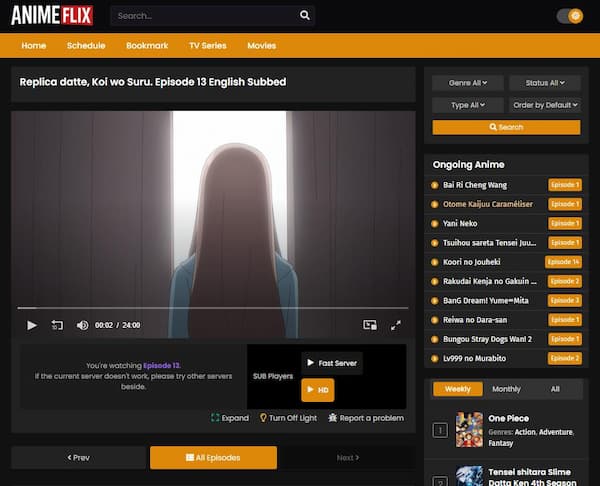Open the Type All dropdown
This screenshot has height=486, width=600.
click(468, 105)
